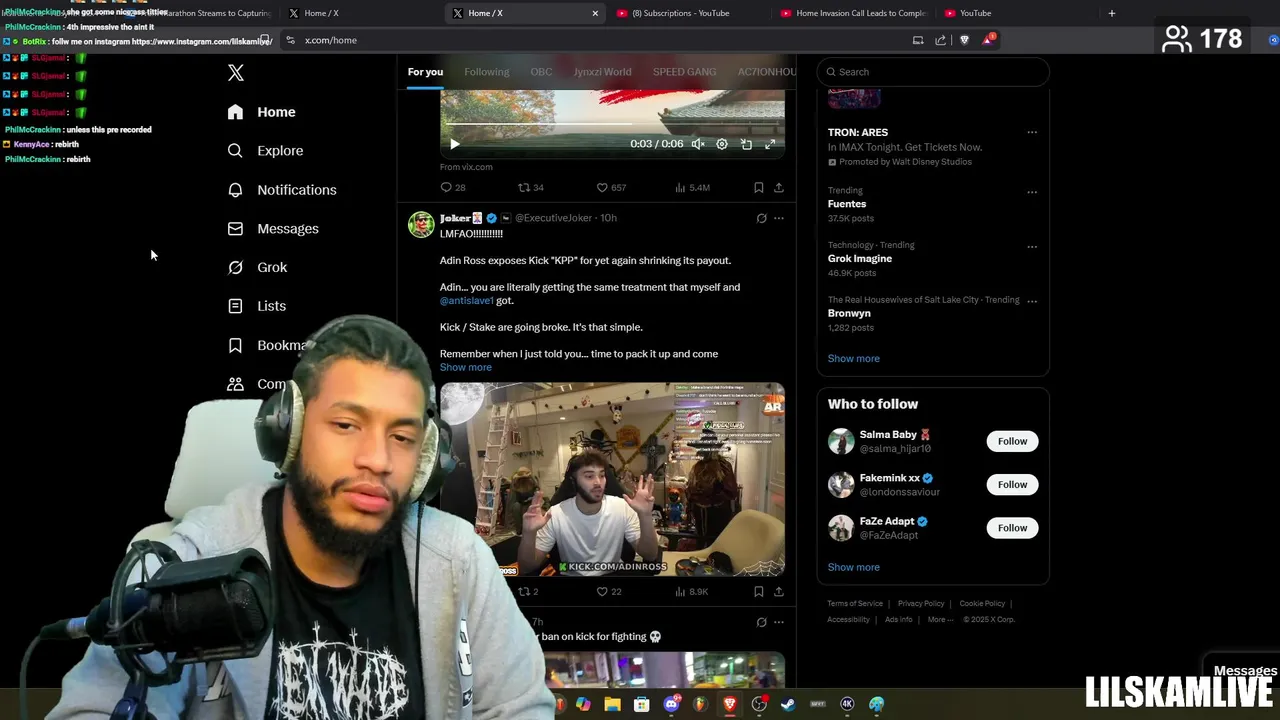Open Grok in X sidebar
The height and width of the screenshot is (720, 1280).
click(257, 268)
